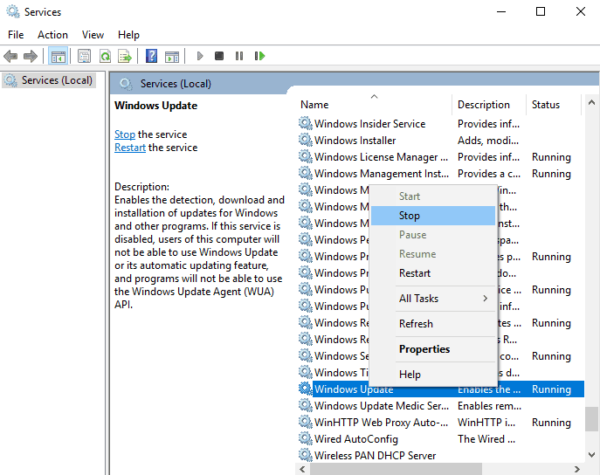Screen dimensions: 600x475
Task: Click the Restart the service link
Action: click(130, 147)
